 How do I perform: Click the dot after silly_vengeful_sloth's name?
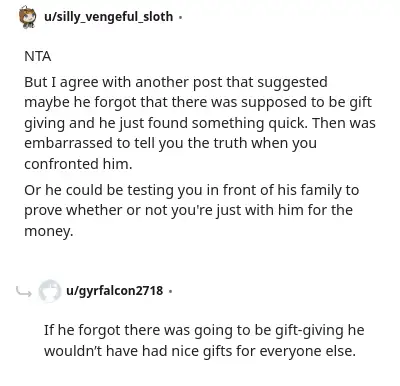tap(180, 17)
